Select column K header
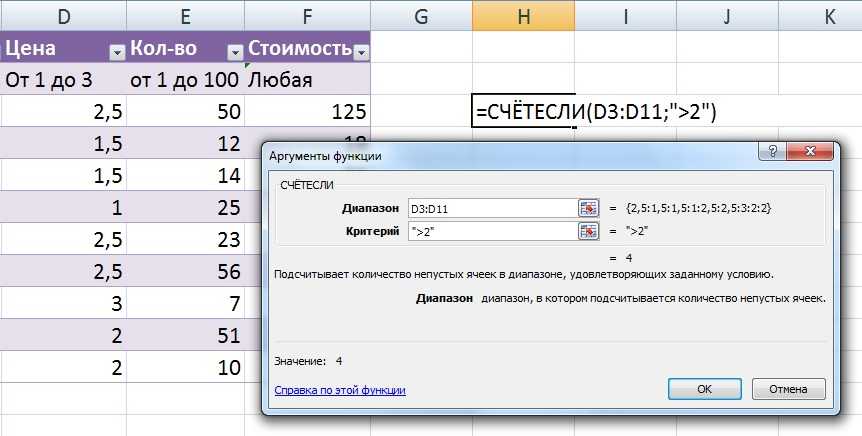The width and height of the screenshot is (862, 436). [x=820, y=16]
